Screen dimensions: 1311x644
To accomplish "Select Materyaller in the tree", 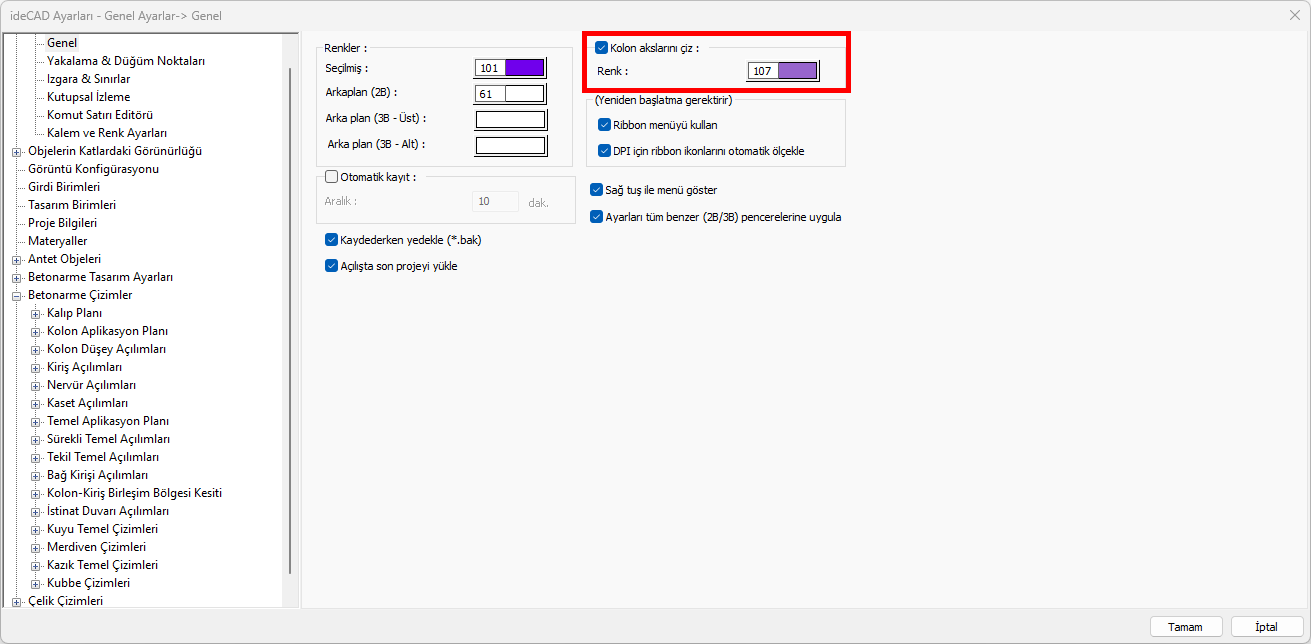I will click(57, 241).
